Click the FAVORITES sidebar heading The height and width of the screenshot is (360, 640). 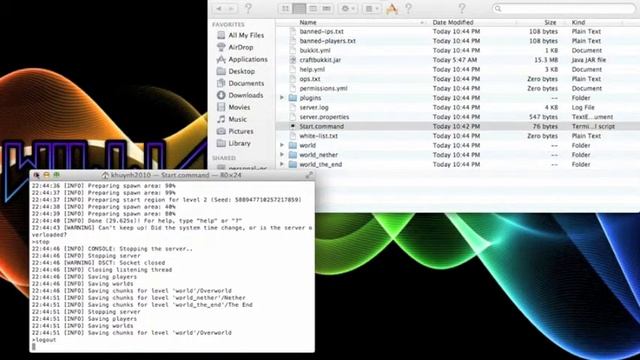click(x=228, y=24)
